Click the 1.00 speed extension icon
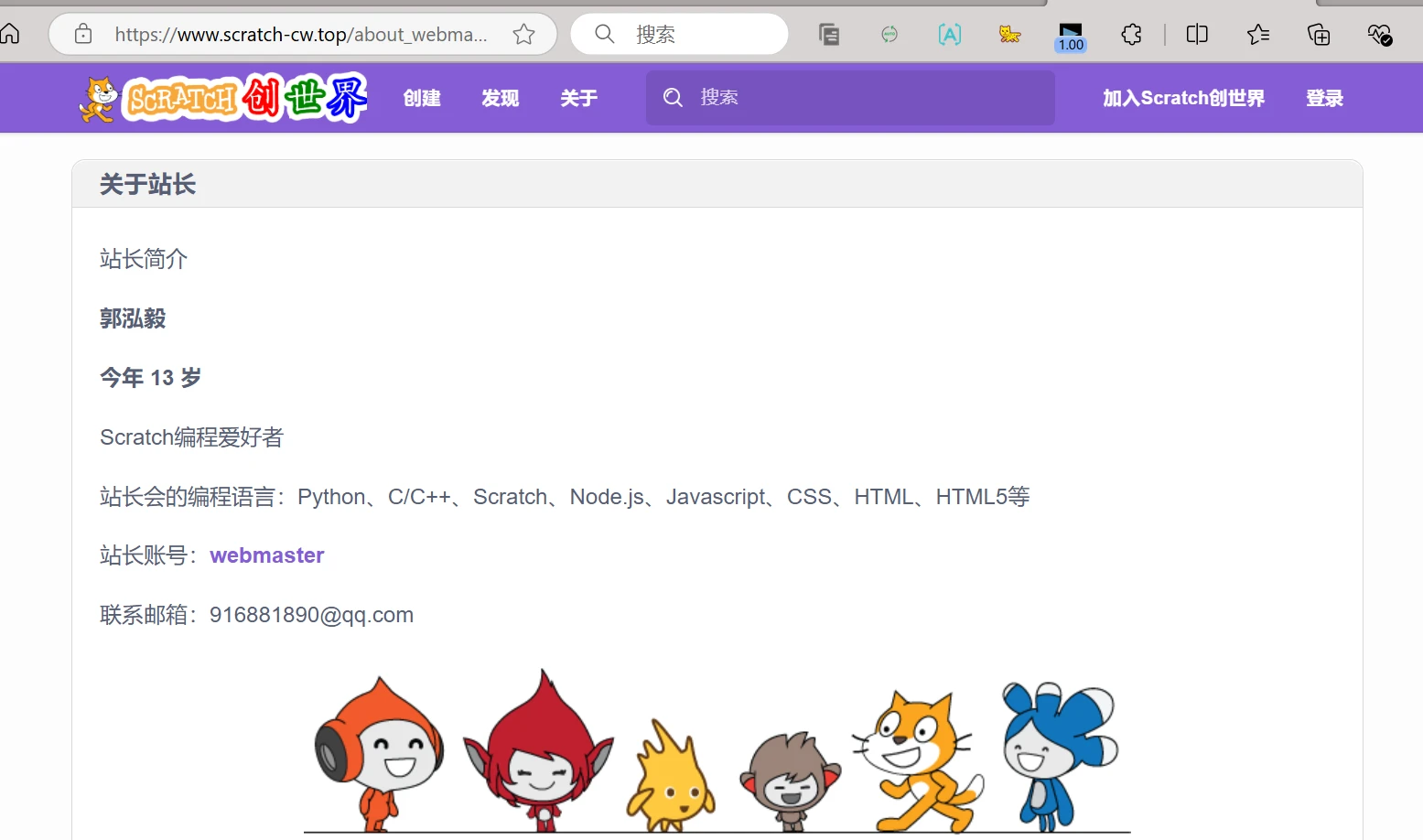Image resolution: width=1423 pixels, height=840 pixels. 1070,37
